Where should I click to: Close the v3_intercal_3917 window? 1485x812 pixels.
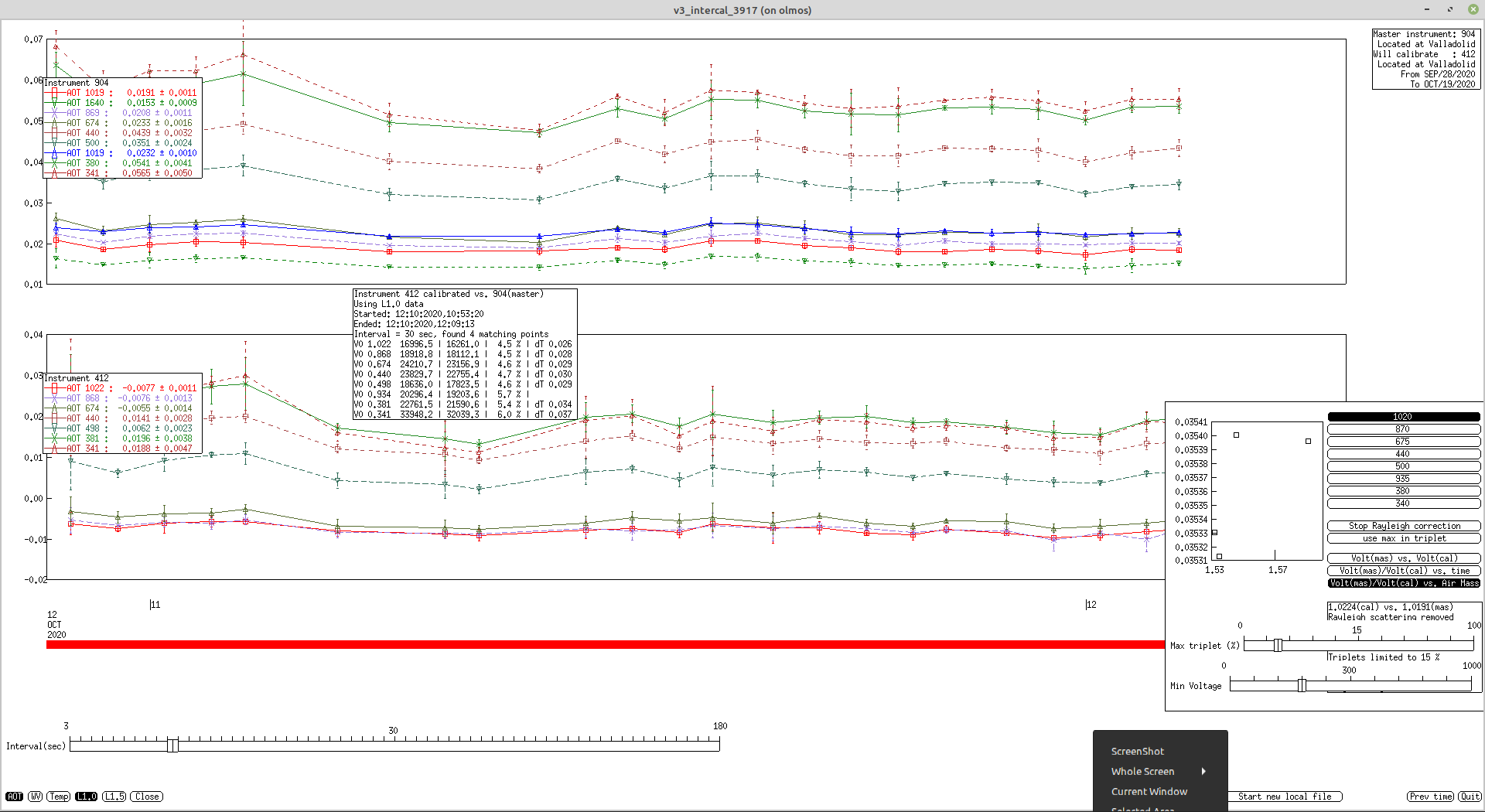[x=1473, y=9]
